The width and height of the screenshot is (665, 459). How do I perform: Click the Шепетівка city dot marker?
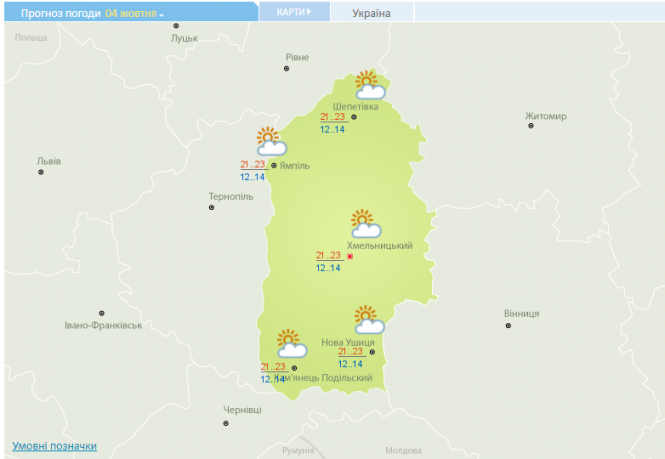(x=354, y=117)
